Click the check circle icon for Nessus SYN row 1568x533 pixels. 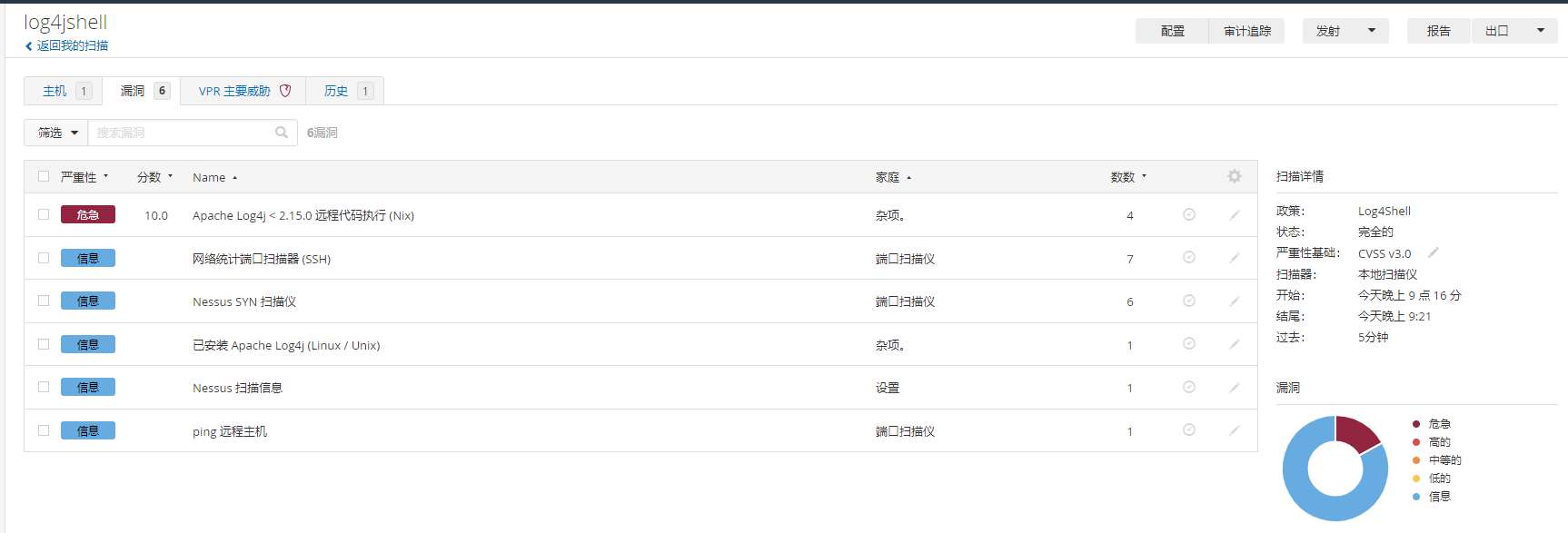pyautogui.click(x=1188, y=301)
